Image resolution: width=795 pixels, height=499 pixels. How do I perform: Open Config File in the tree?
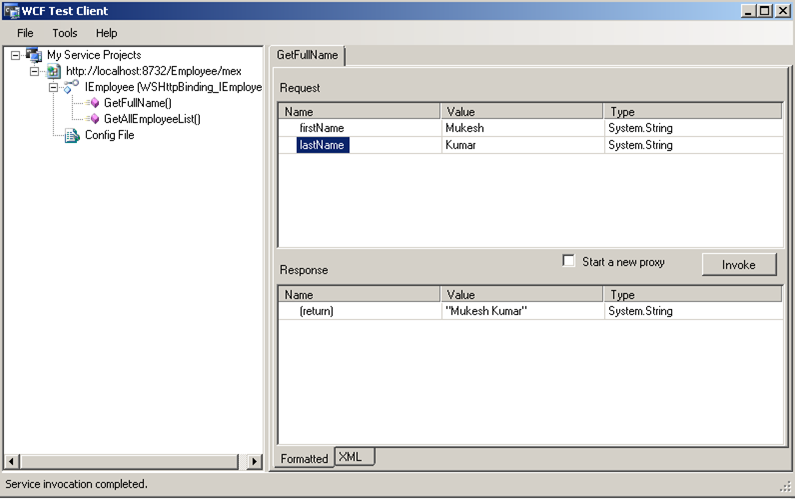click(x=110, y=135)
